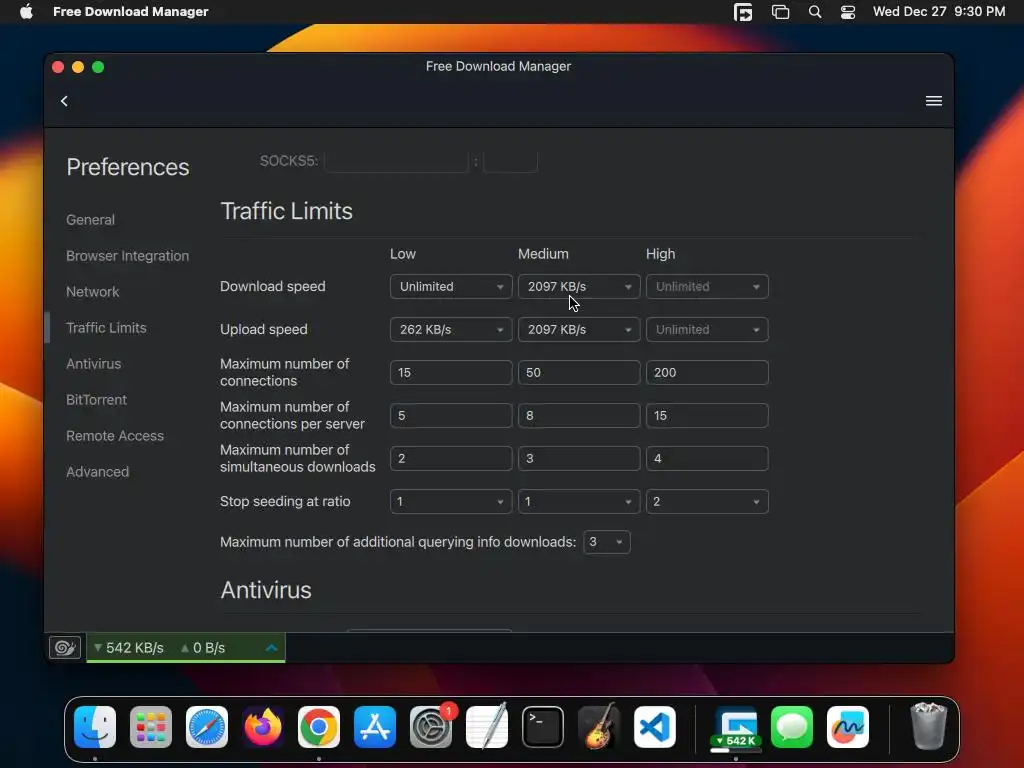The width and height of the screenshot is (1024, 768).
Task: Click the screen switch icon in menu bar
Action: click(x=743, y=12)
